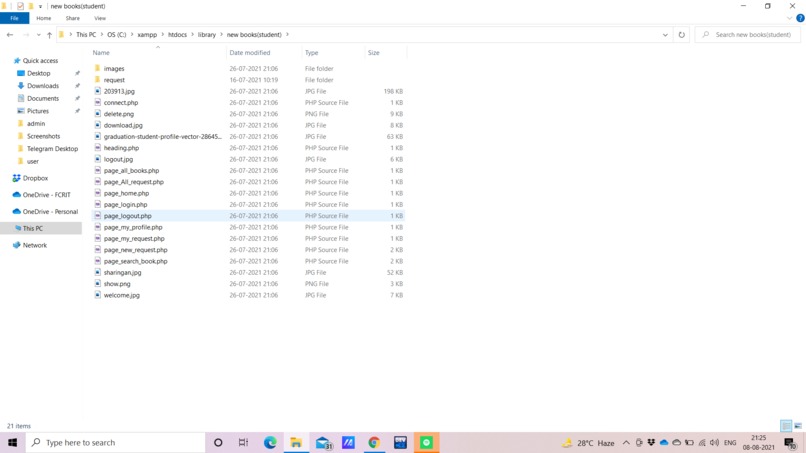806x453 pixels.
Task: Open the help question mark icon
Action: (800, 18)
